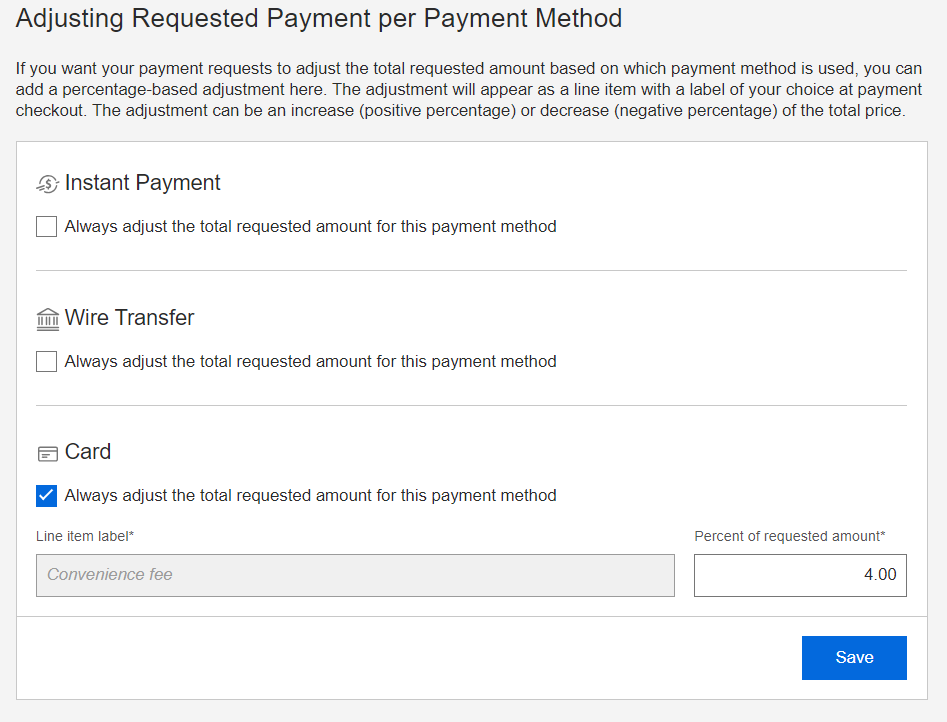Click the Convenience fee line item label field
This screenshot has width=947, height=722.
(x=355, y=575)
